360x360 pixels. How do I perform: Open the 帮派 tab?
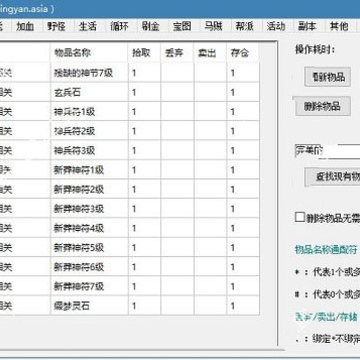point(245,26)
